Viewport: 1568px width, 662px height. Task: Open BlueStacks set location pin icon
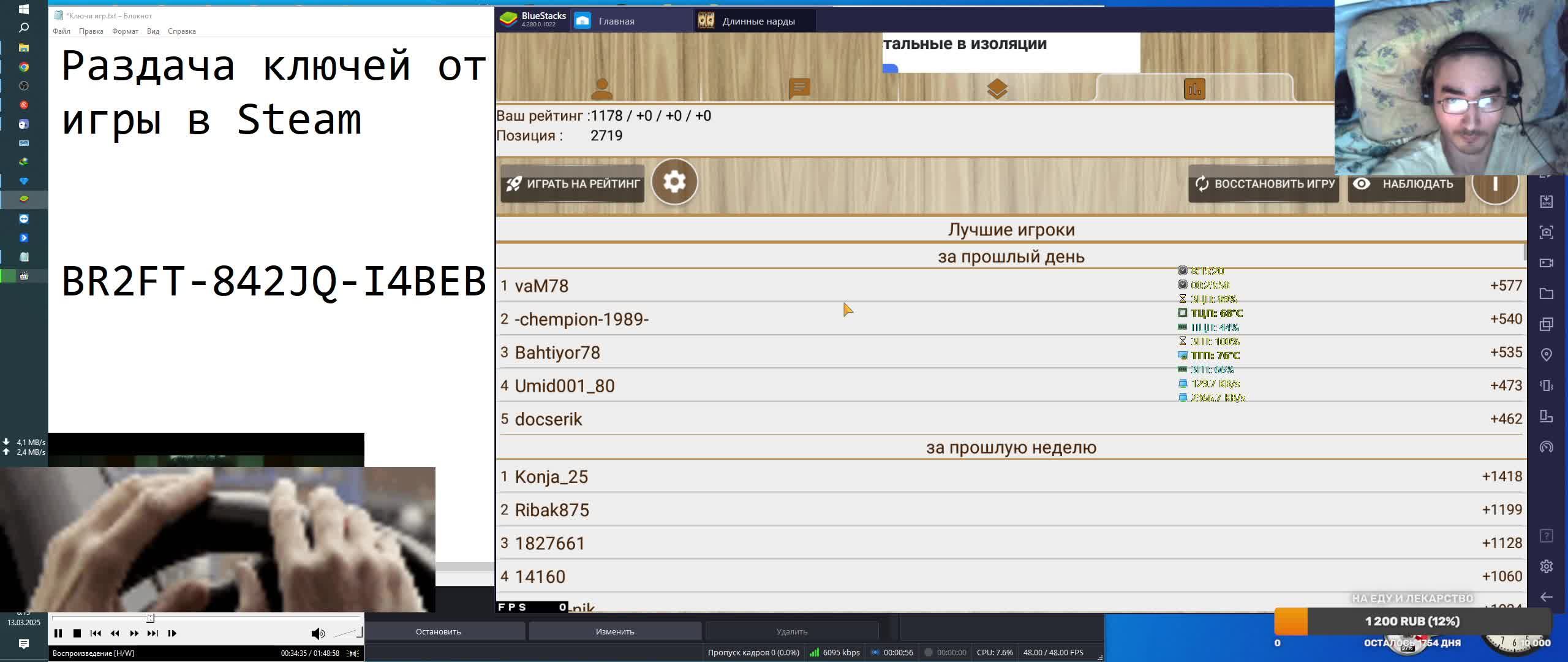point(1547,355)
